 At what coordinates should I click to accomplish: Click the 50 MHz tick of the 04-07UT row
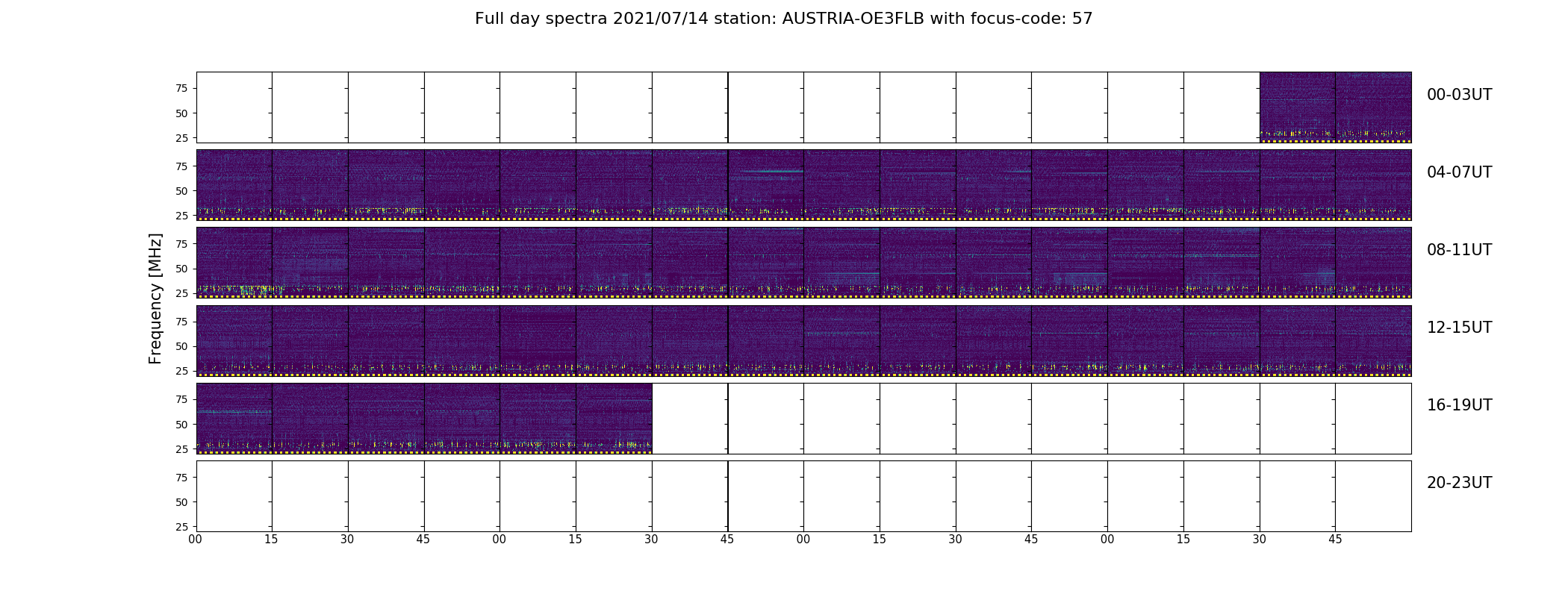181,191
